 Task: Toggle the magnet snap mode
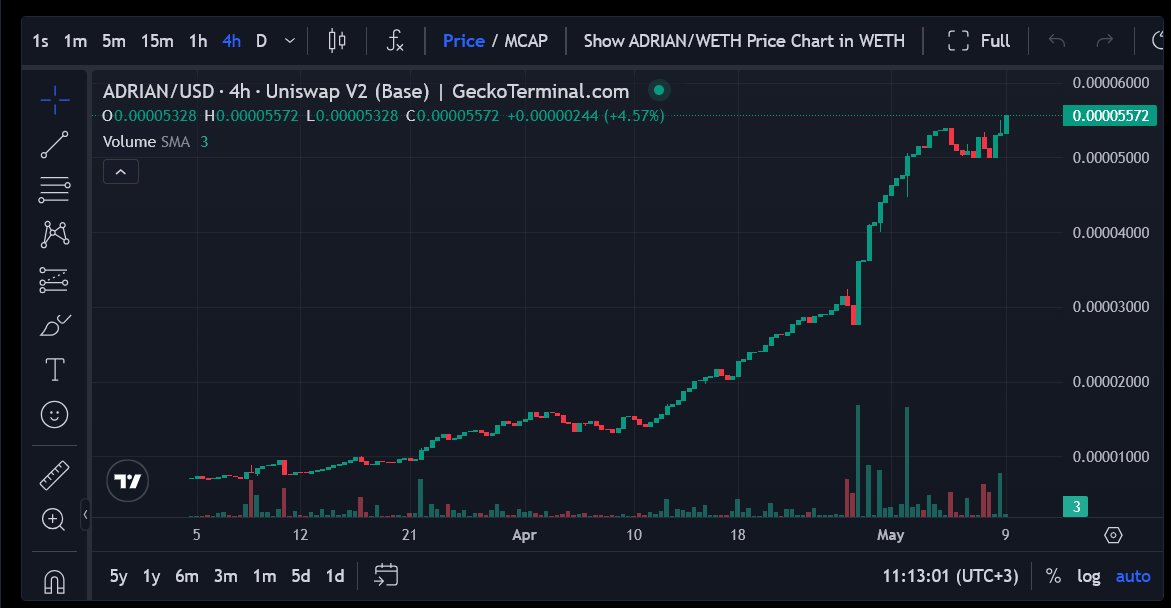click(55, 581)
